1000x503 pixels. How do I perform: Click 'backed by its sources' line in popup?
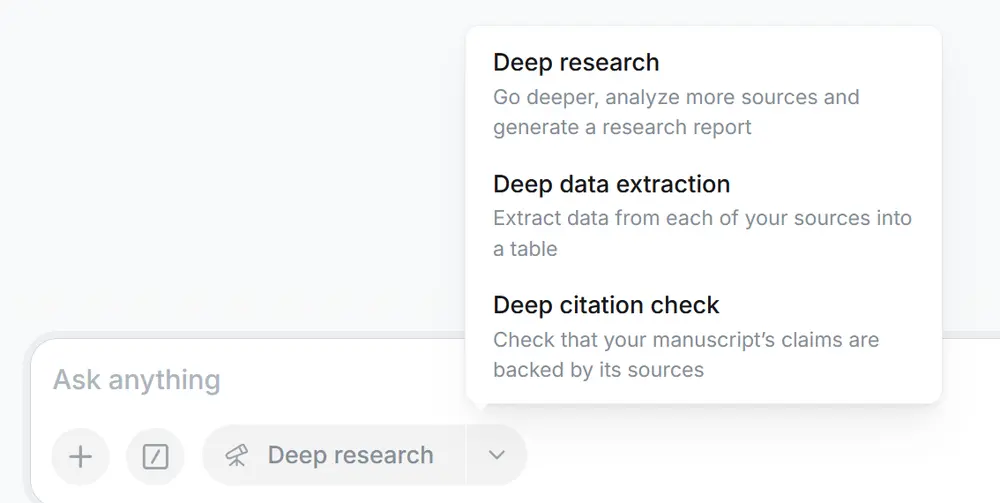tap(598, 370)
